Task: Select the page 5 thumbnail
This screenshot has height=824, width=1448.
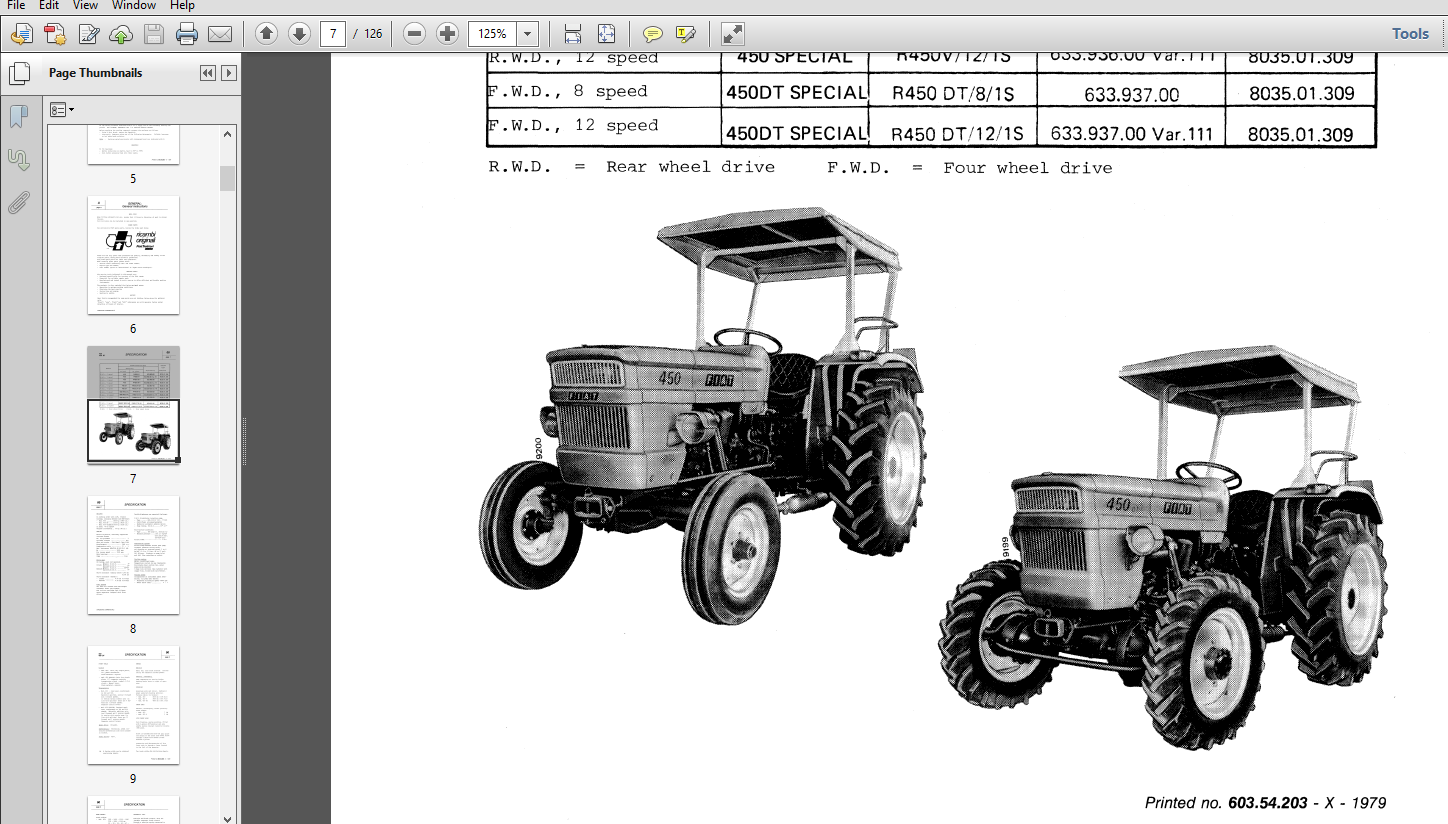Action: (x=133, y=146)
